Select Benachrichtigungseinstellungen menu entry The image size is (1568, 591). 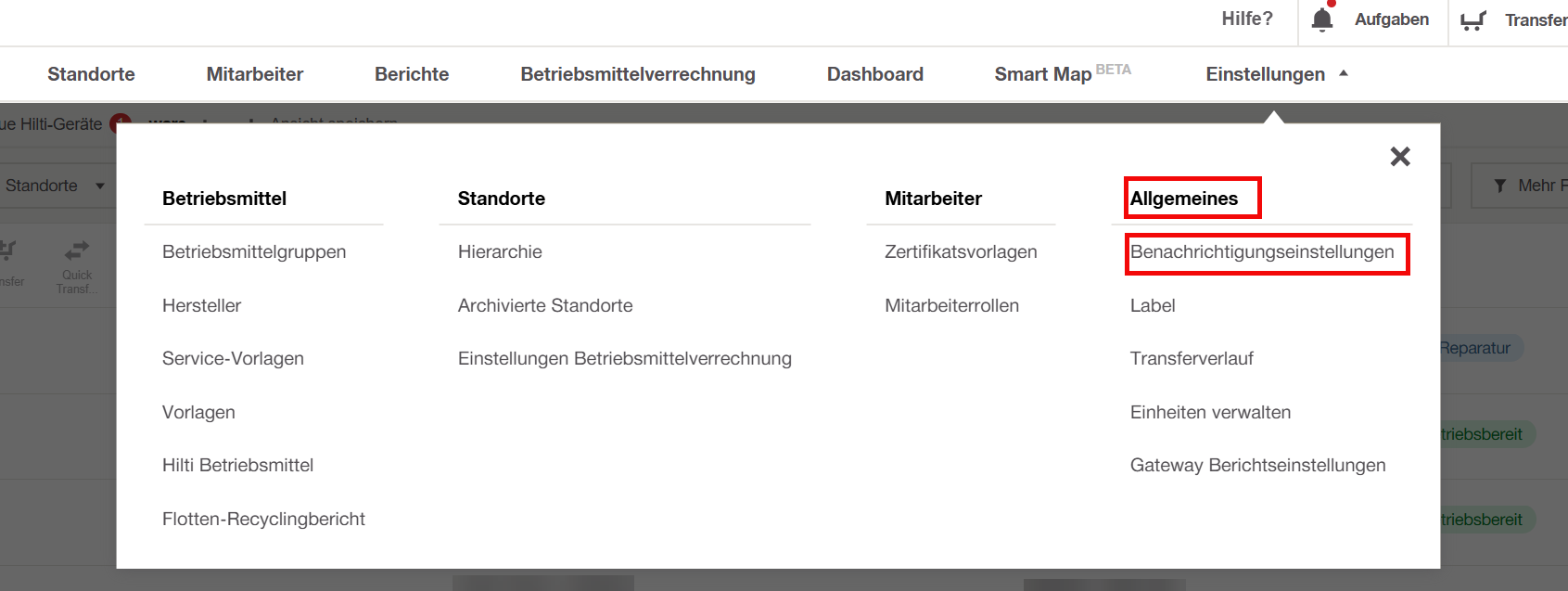click(1261, 252)
